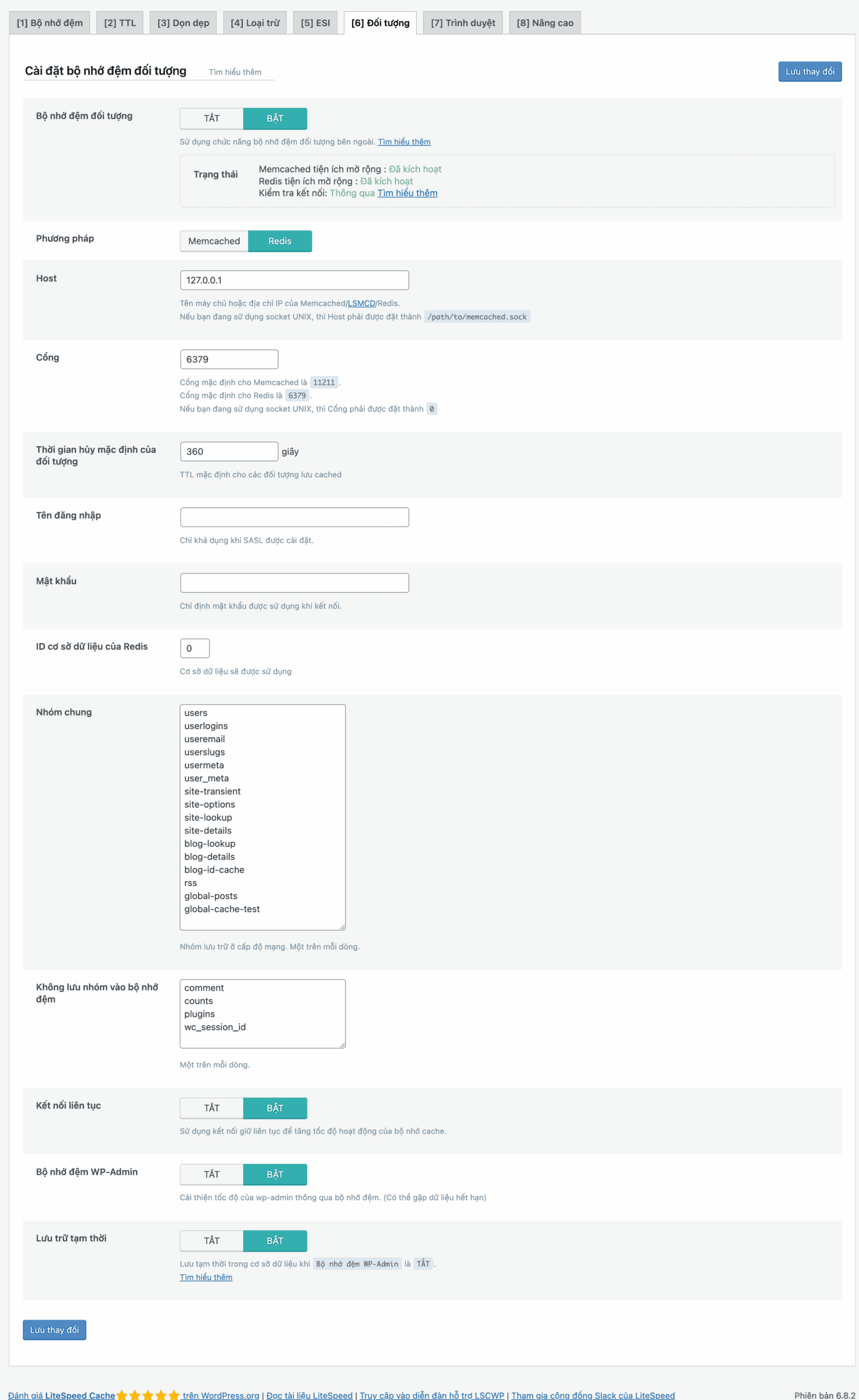
Task: Click top Lưu thay đổi button
Action: tap(810, 72)
